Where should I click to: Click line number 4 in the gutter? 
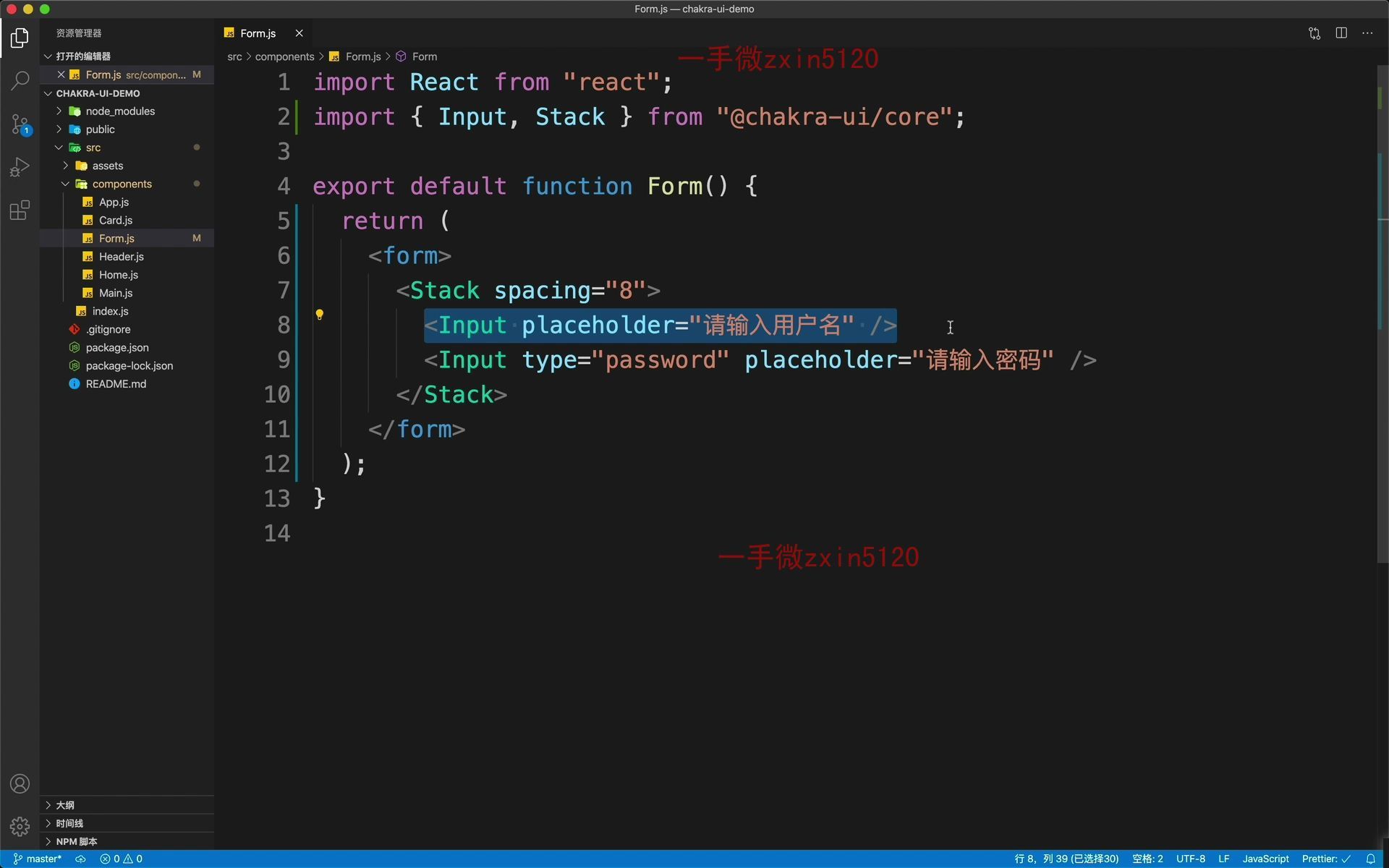[x=284, y=186]
